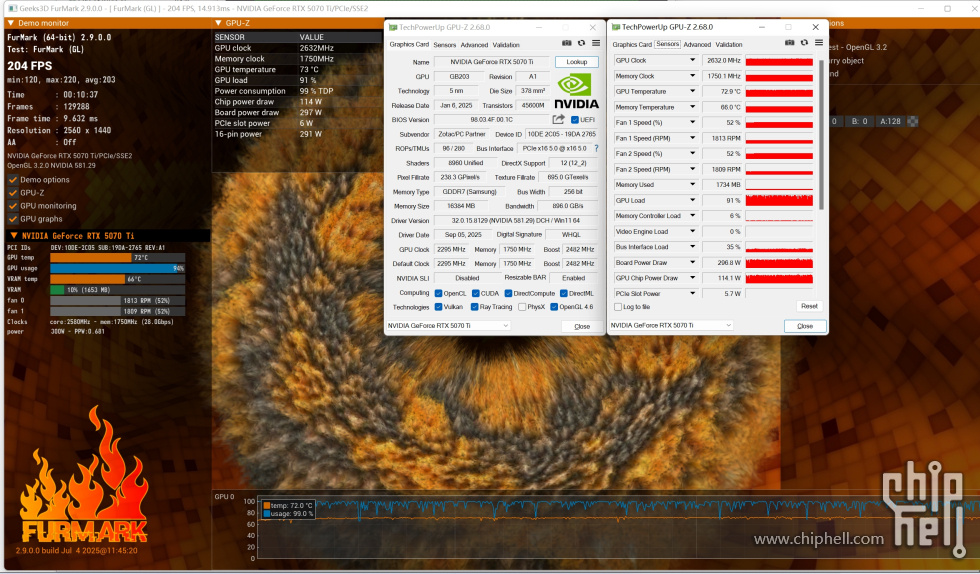Enable Log to file checkbox
Viewport: 980px width, 574px height.
[x=618, y=307]
